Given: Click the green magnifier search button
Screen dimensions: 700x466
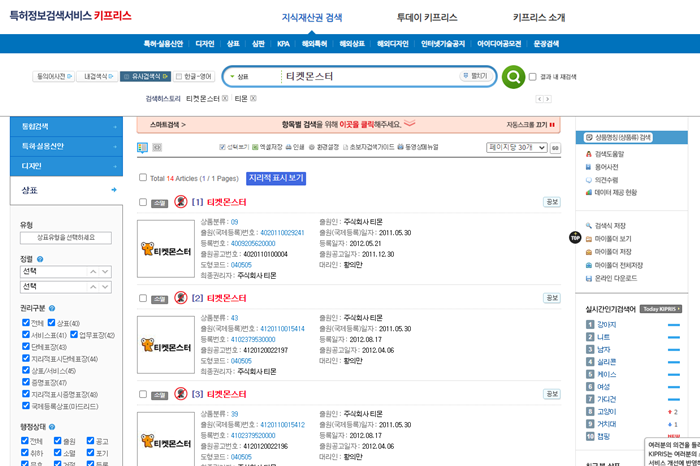Looking at the screenshot, I should pyautogui.click(x=513, y=77).
